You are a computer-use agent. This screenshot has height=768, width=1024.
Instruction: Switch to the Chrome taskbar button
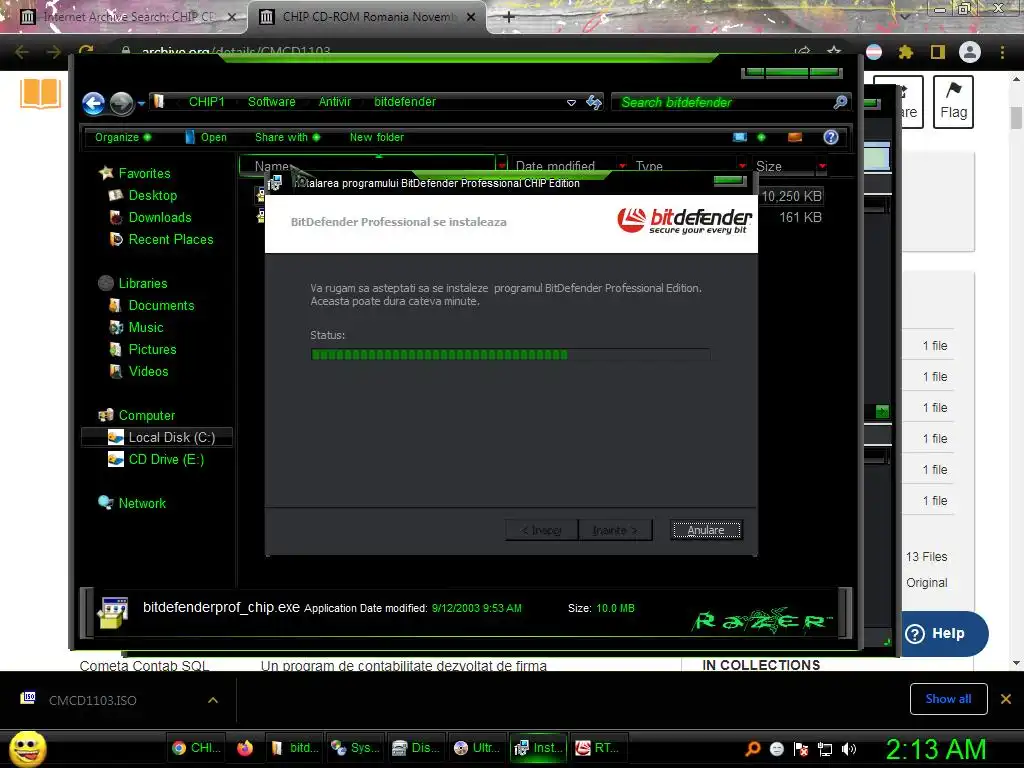pos(196,748)
